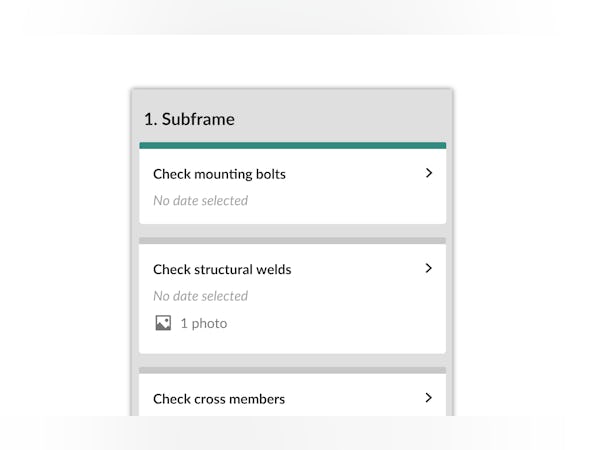The width and height of the screenshot is (600, 450).
Task: Click the photo icon under structural welds
Action: click(x=163, y=323)
